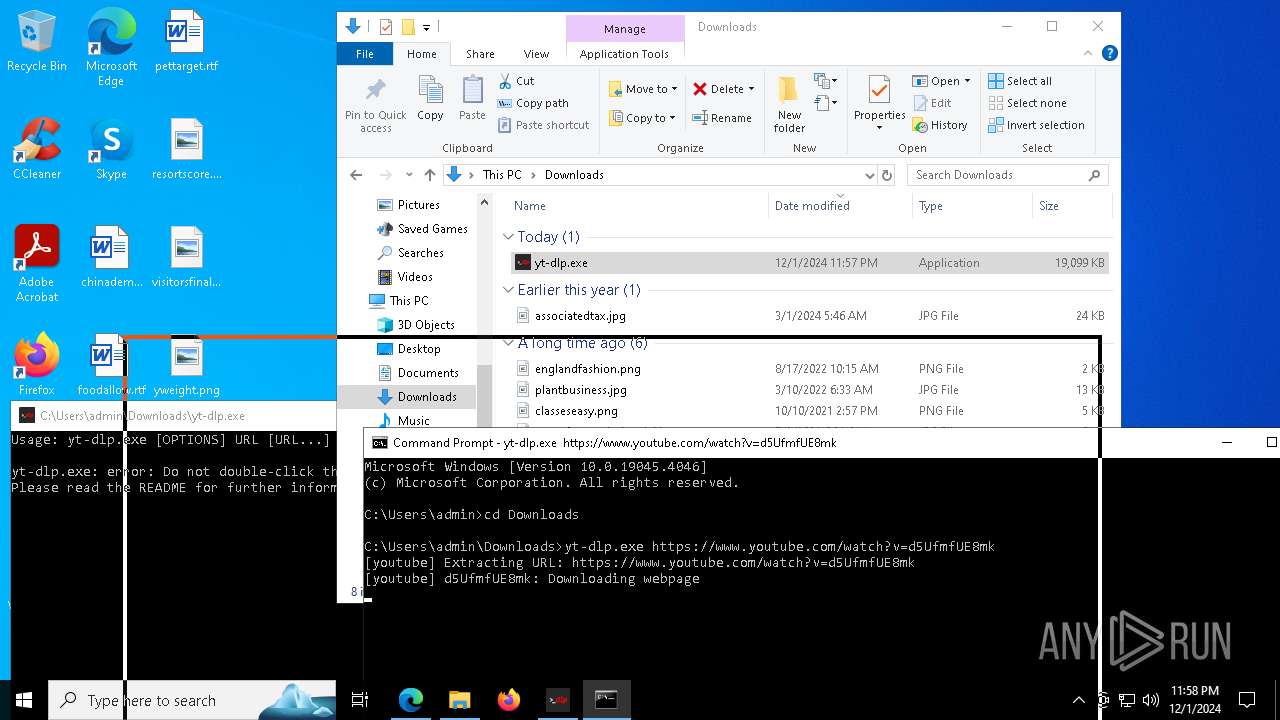Select yweight.png on the desktop
Screen dimensions: 1280x720
pos(186,365)
